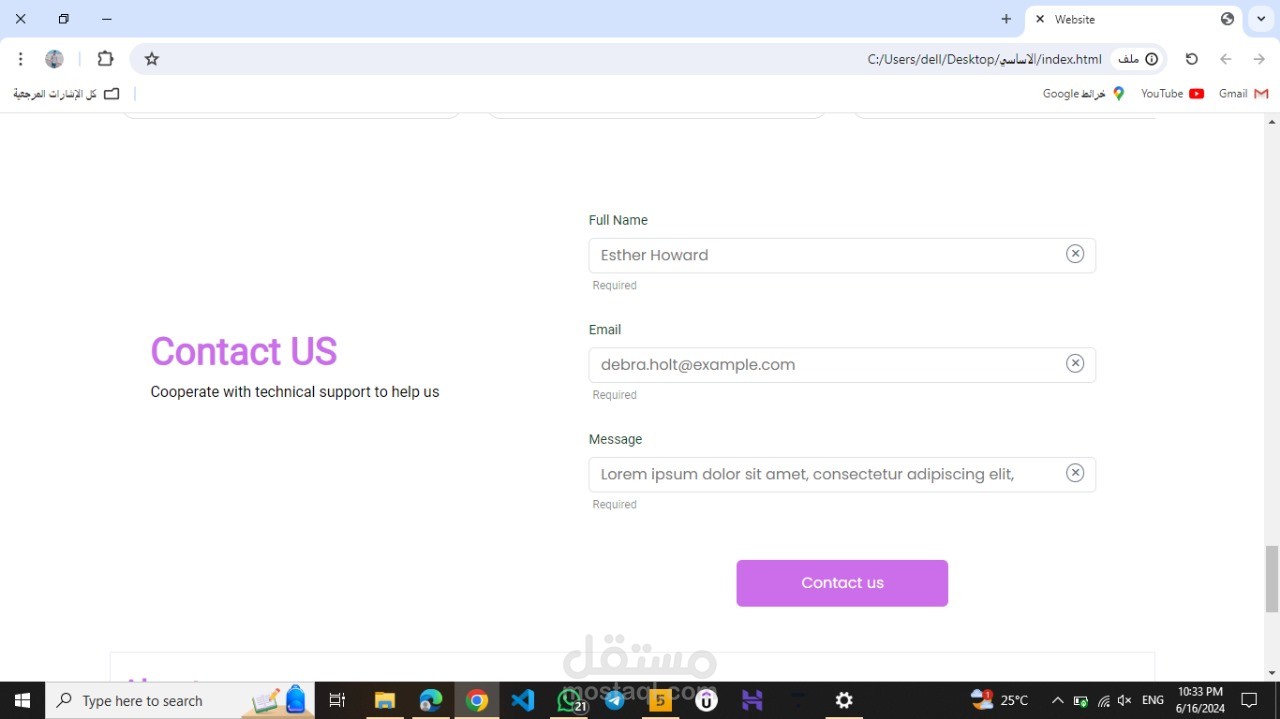Viewport: 1280px width, 719px height.
Task: Open the Chrome profile avatar
Action: (55, 59)
